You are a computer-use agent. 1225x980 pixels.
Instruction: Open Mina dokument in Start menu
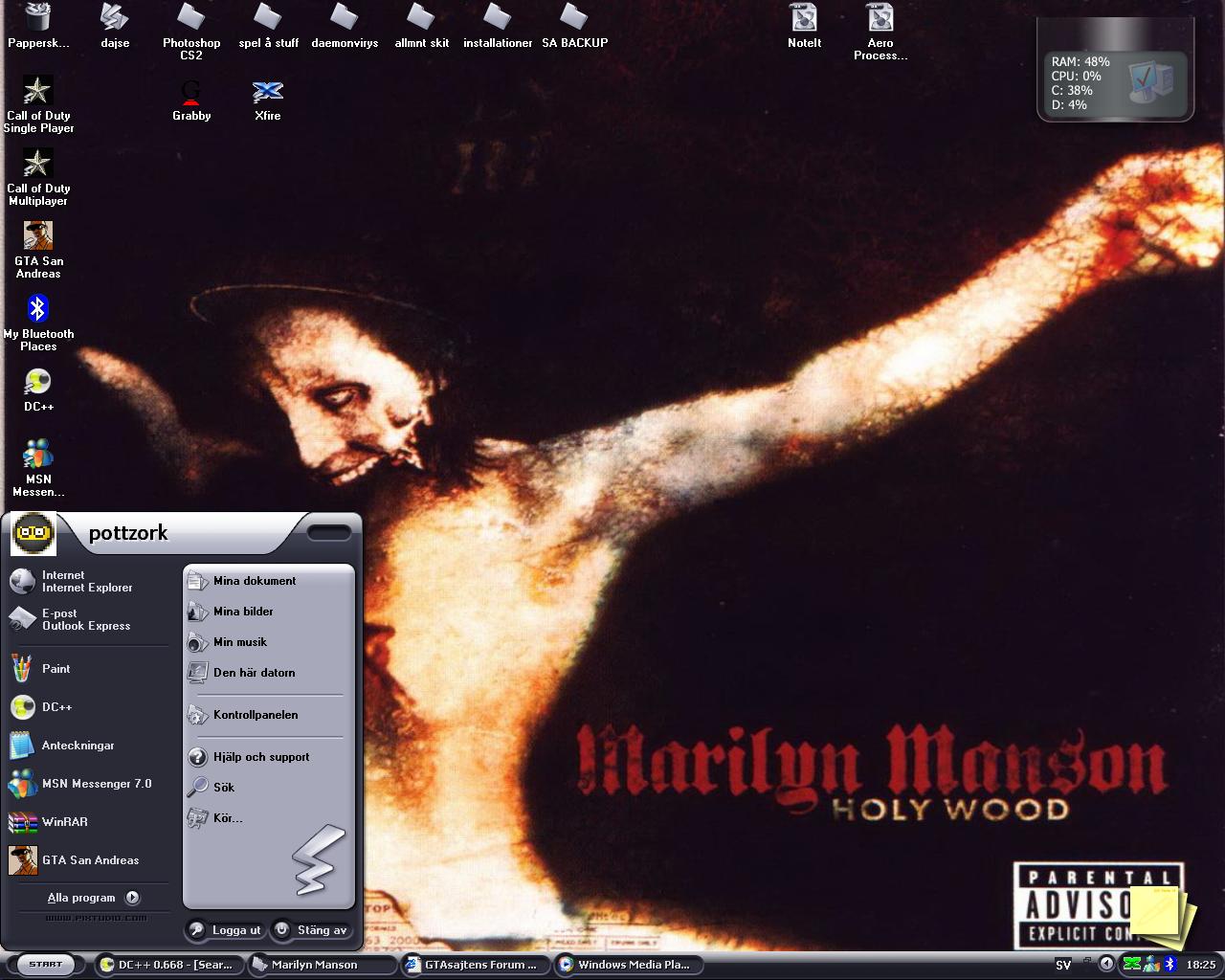point(268,580)
